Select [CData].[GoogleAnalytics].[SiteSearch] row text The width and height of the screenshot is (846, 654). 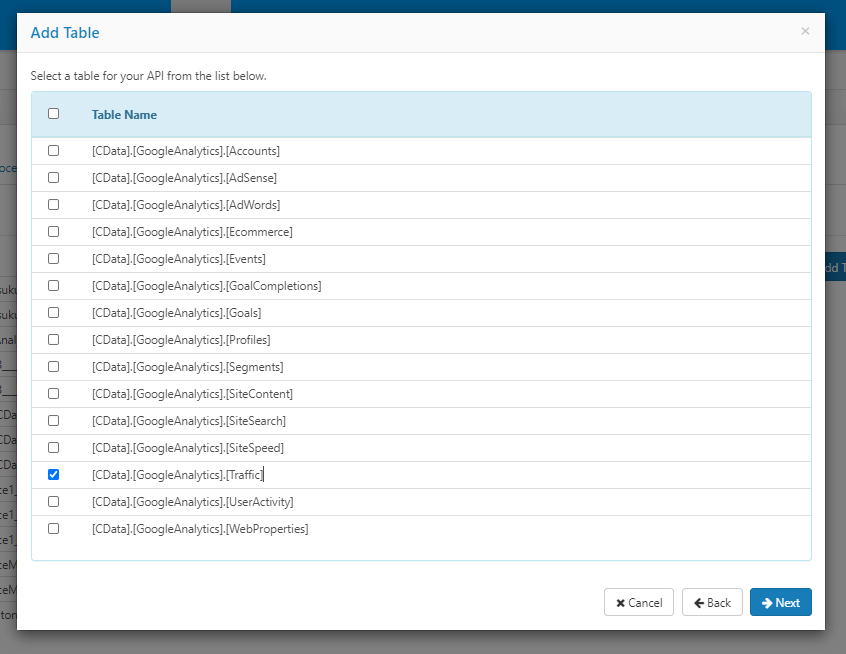click(189, 421)
